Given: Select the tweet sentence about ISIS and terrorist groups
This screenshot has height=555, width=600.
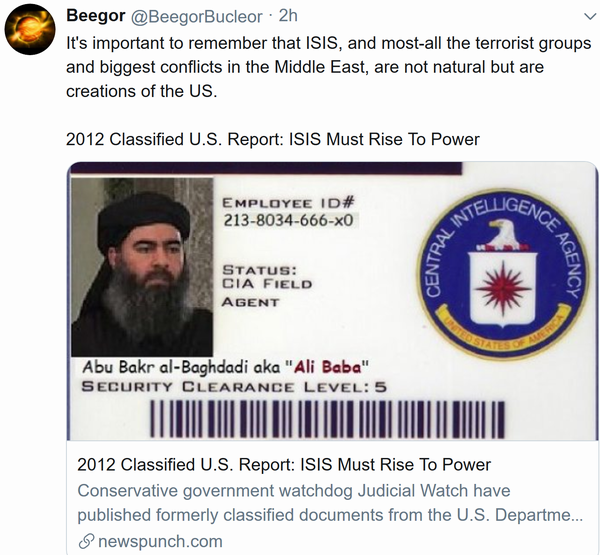Looking at the screenshot, I should click(329, 67).
